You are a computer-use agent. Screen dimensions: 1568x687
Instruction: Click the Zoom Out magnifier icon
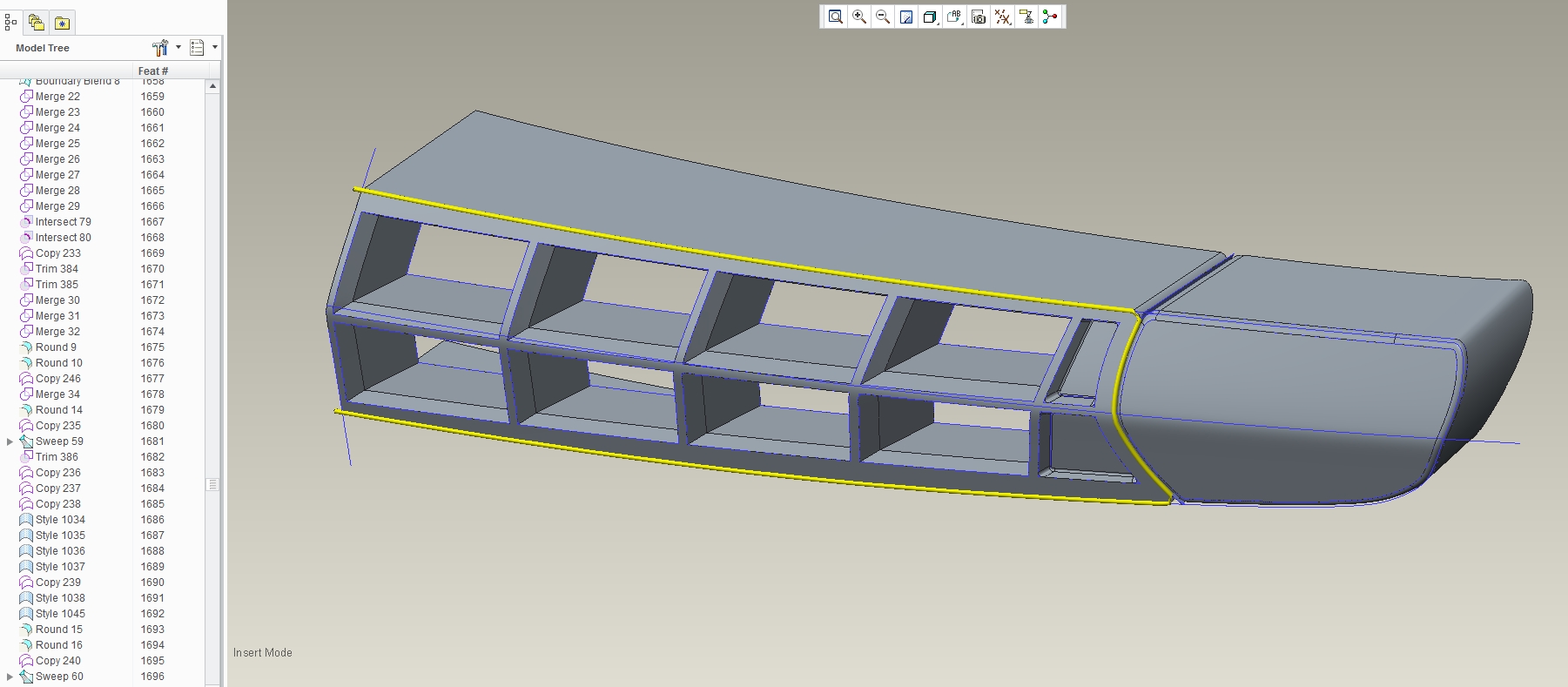pos(883,17)
